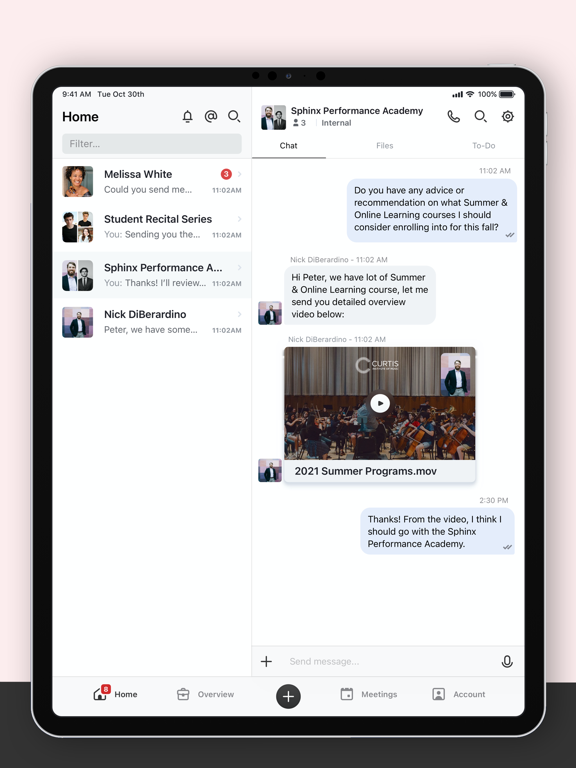Select the Home tab label in bottom bar

[x=126, y=694]
